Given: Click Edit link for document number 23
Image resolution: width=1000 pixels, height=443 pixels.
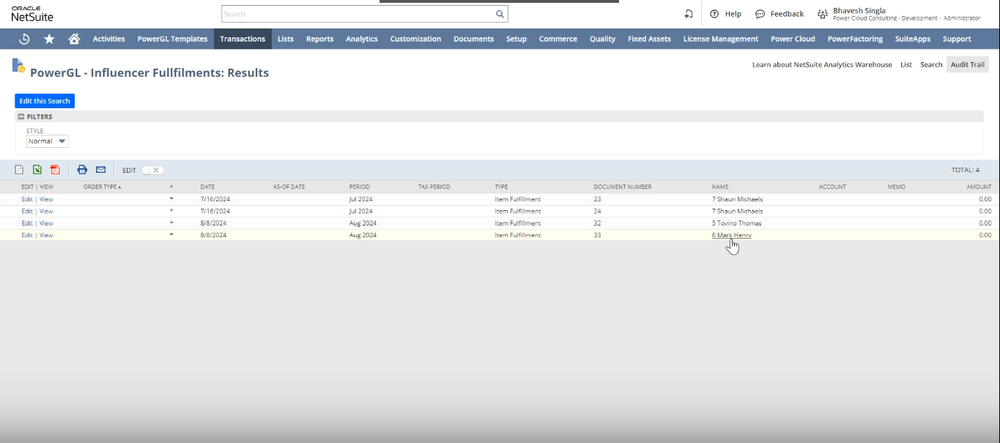Looking at the screenshot, I should pyautogui.click(x=27, y=199).
